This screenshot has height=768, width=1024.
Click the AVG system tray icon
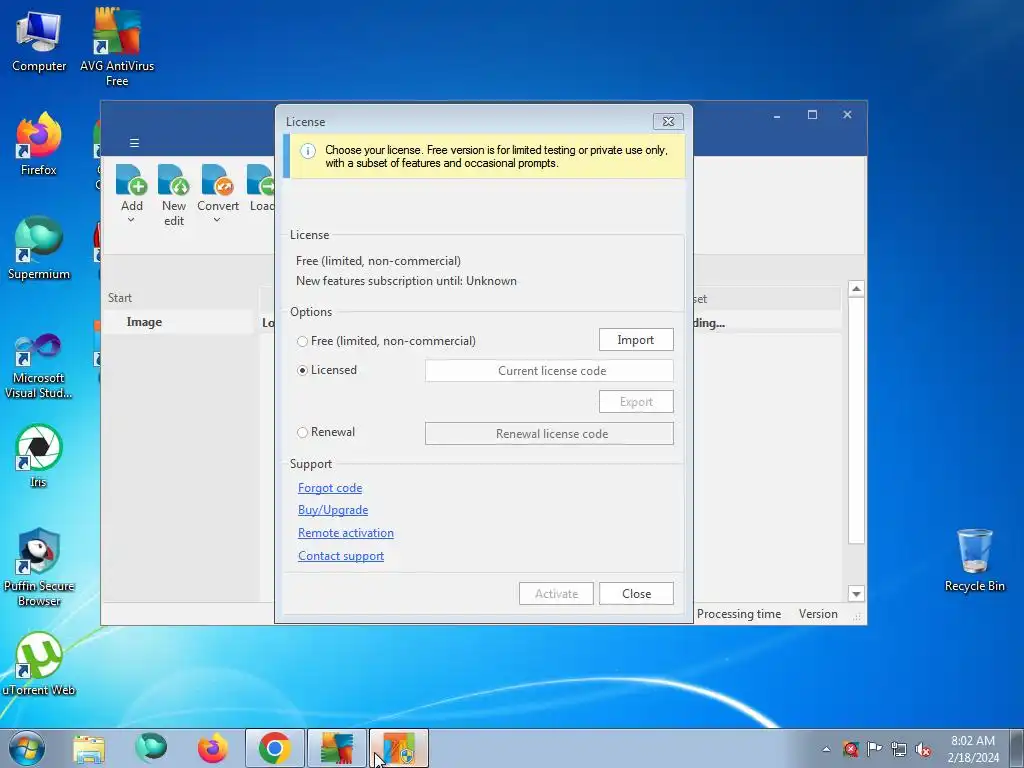[850, 749]
